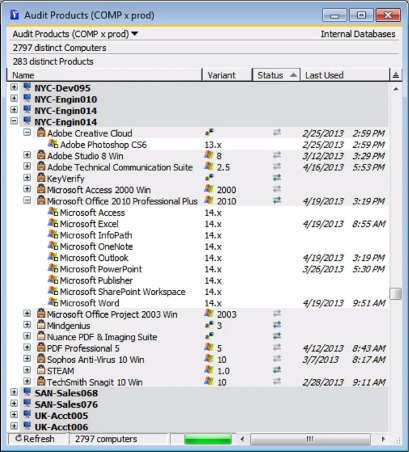
Task: Click the Microsoft InfoPath component icon
Action: click(53, 234)
